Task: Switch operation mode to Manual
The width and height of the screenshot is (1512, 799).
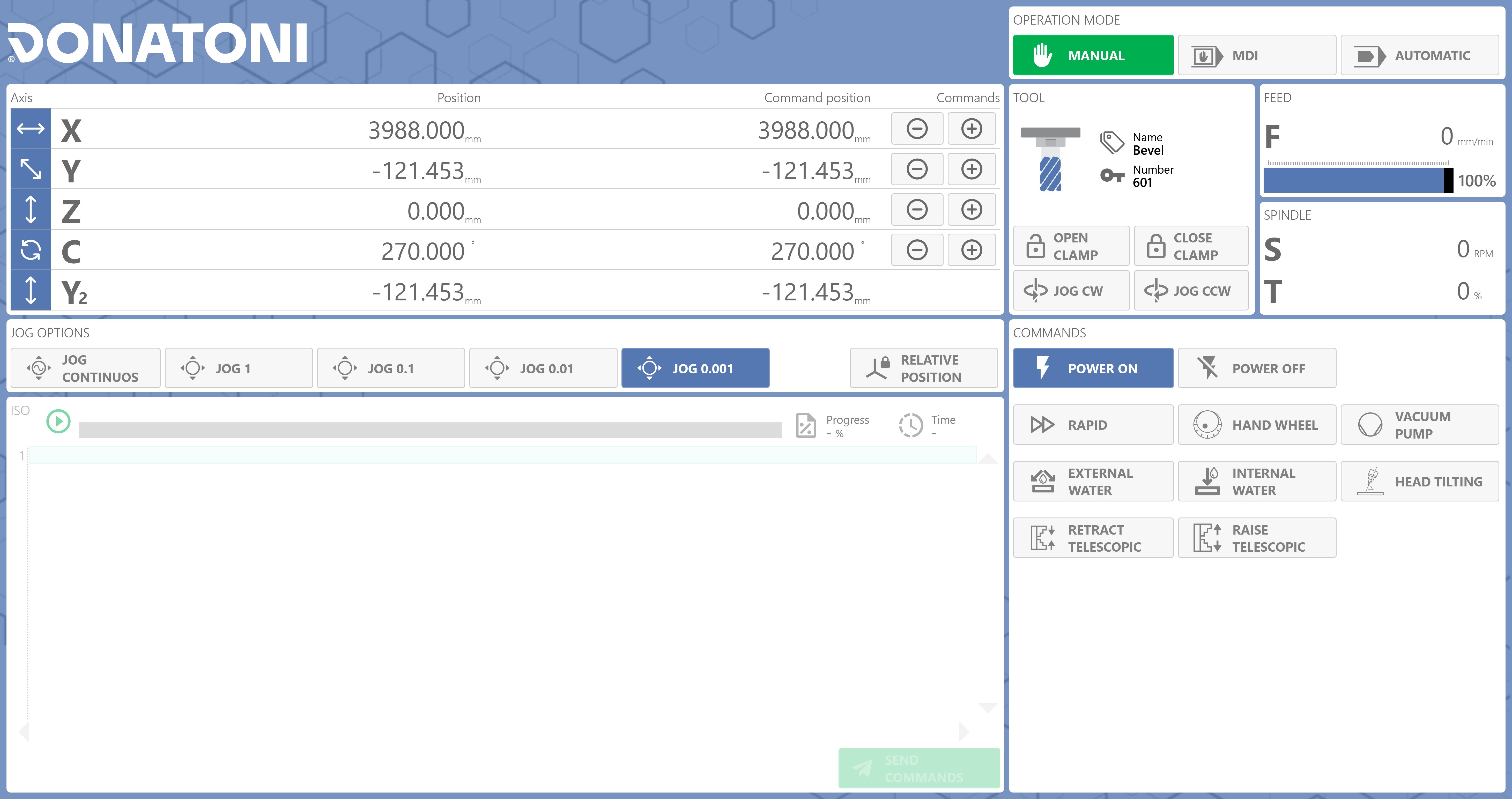Action: coord(1093,55)
